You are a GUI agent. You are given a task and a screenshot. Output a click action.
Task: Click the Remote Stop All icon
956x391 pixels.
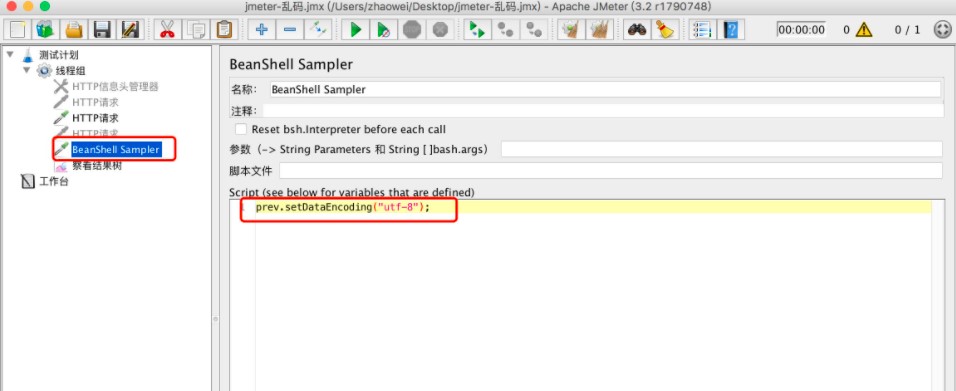pos(505,29)
